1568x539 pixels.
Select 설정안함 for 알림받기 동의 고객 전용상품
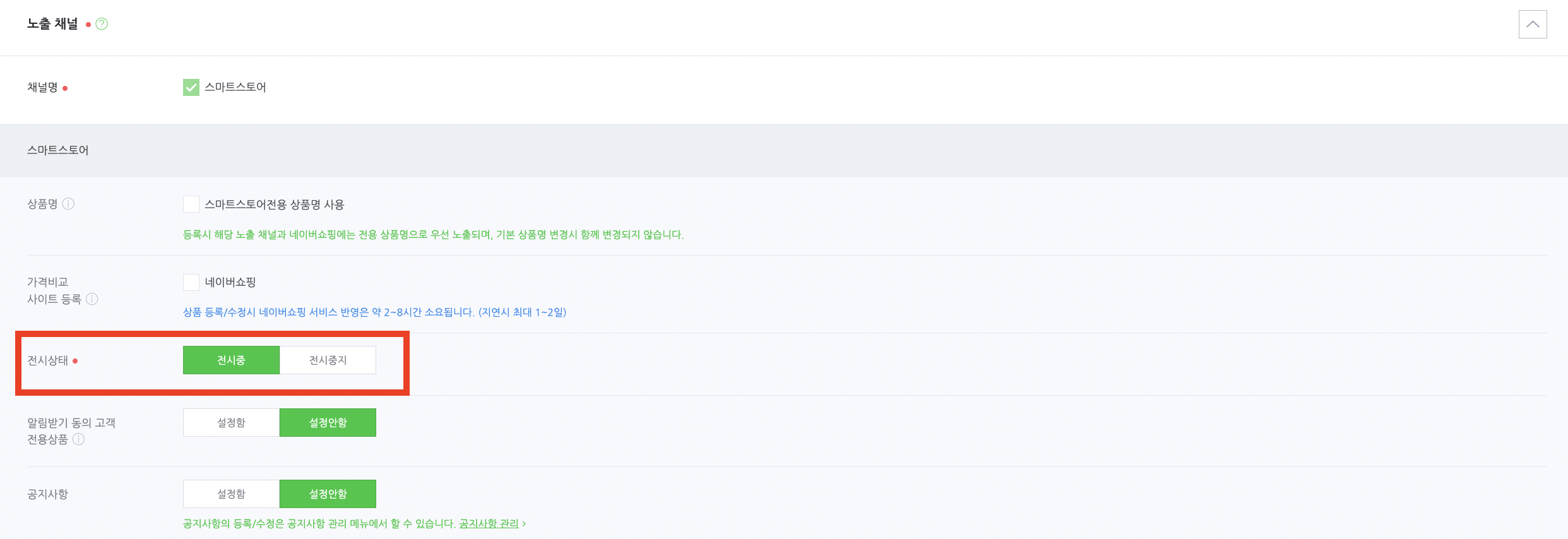(328, 422)
